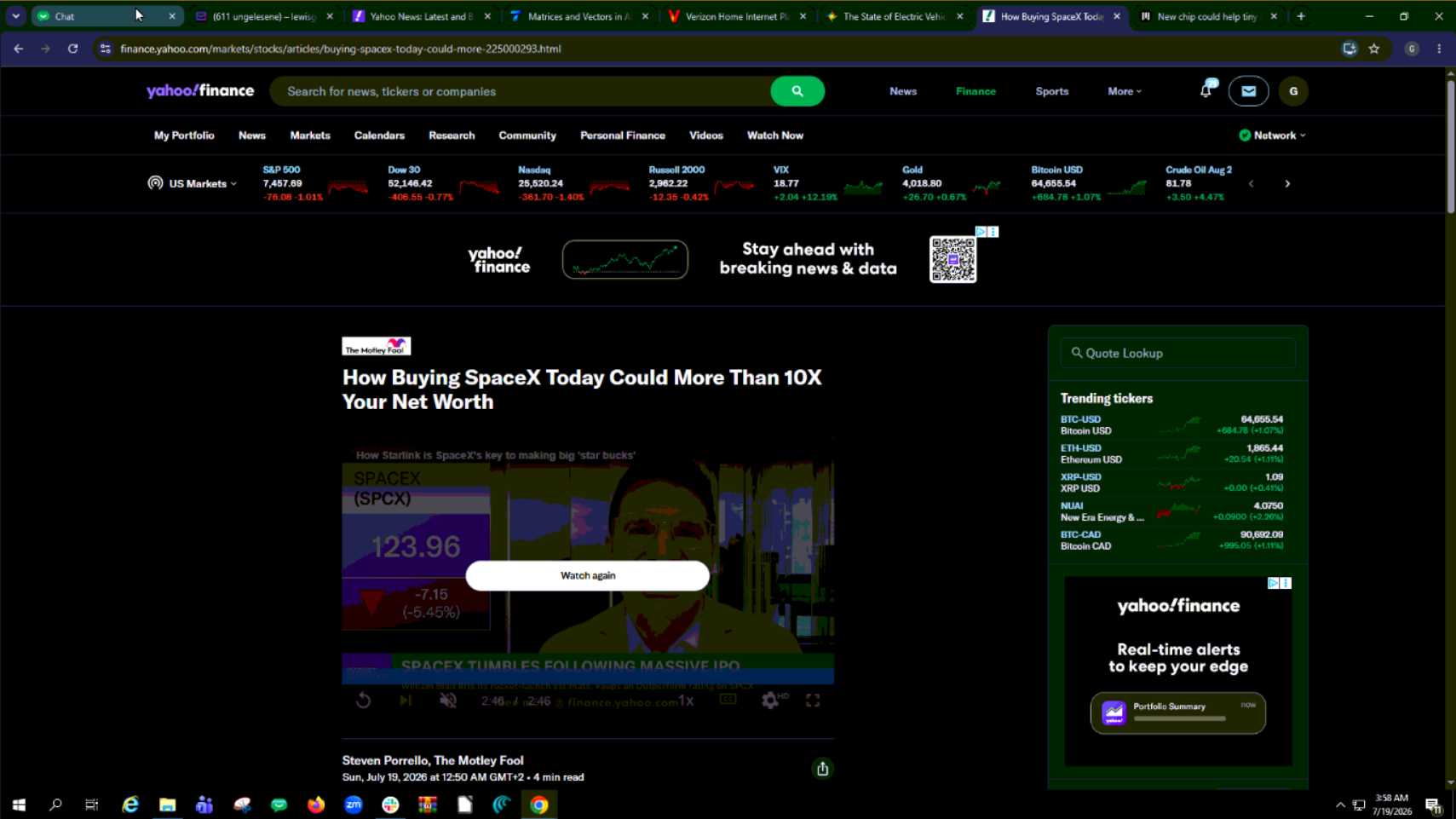Open the Yahoo Mail envelope icon
This screenshot has height=819, width=1456.
click(x=1248, y=91)
